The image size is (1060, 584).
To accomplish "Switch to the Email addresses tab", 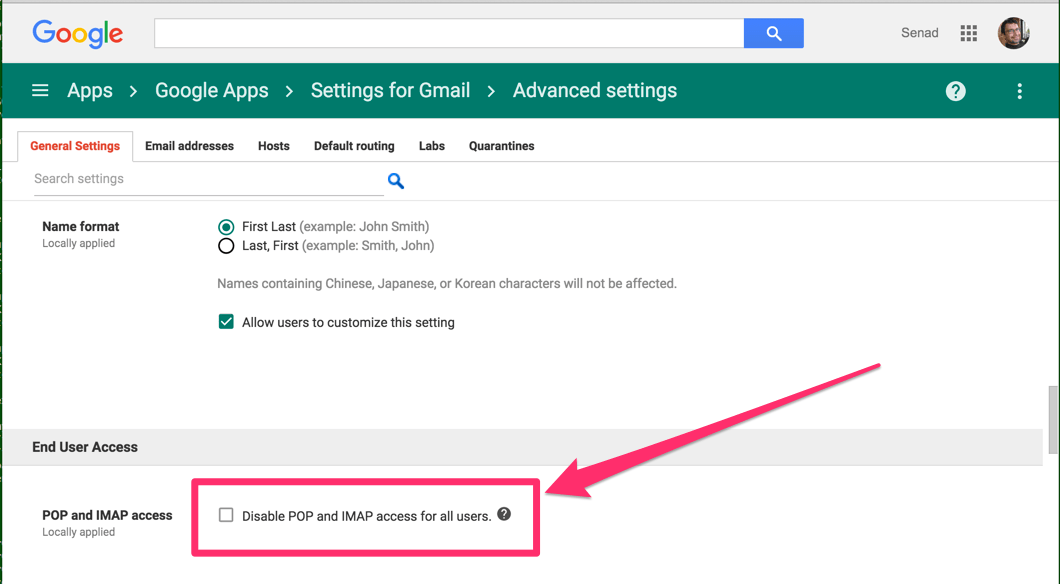I will [x=189, y=146].
